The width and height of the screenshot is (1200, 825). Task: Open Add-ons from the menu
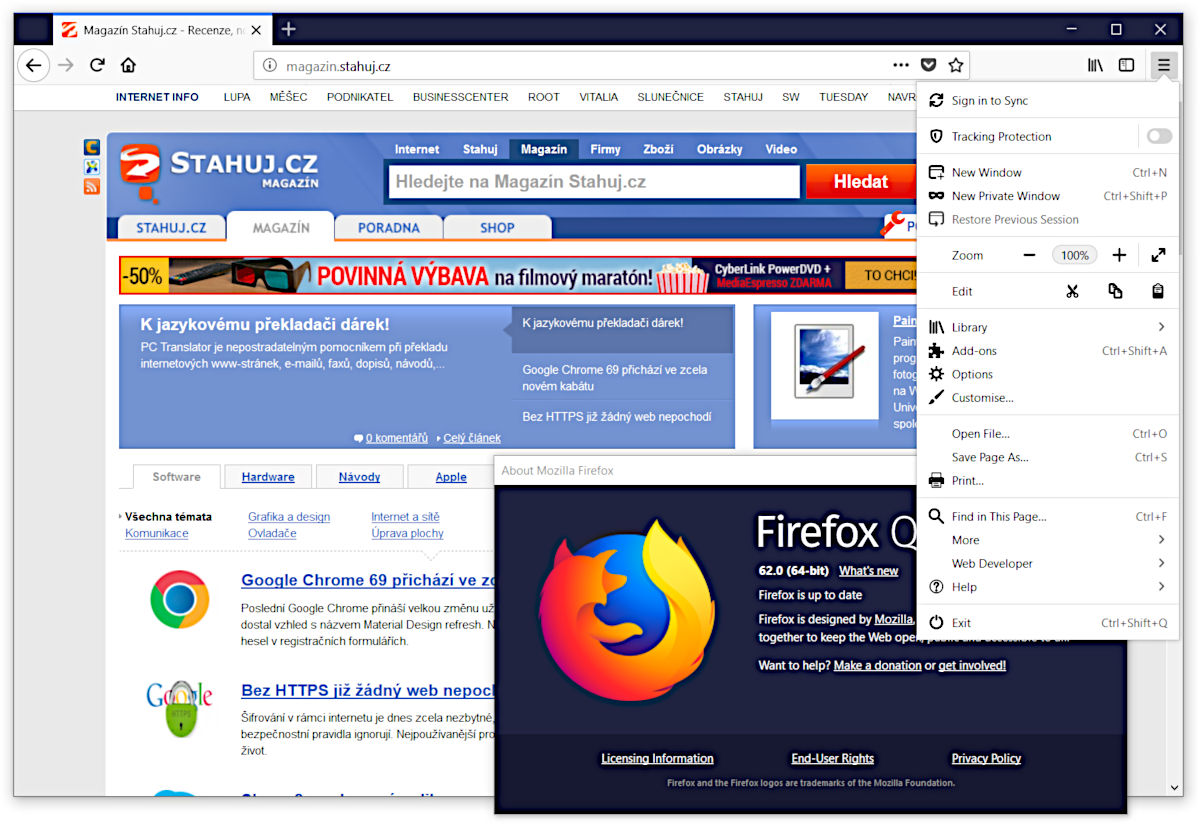[x=1048, y=351]
